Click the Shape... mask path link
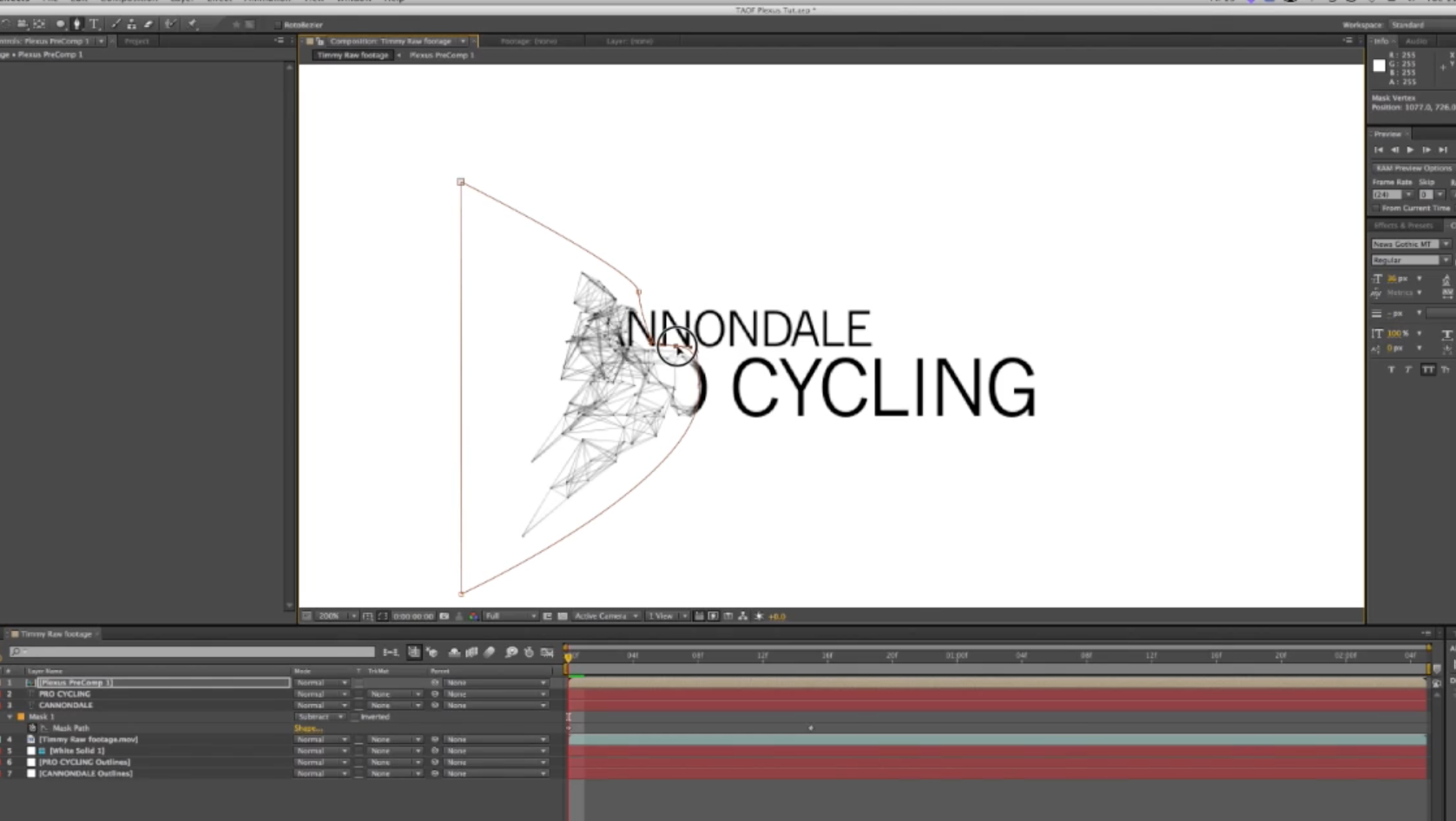Screen dimensions: 1456x821 point(308,728)
